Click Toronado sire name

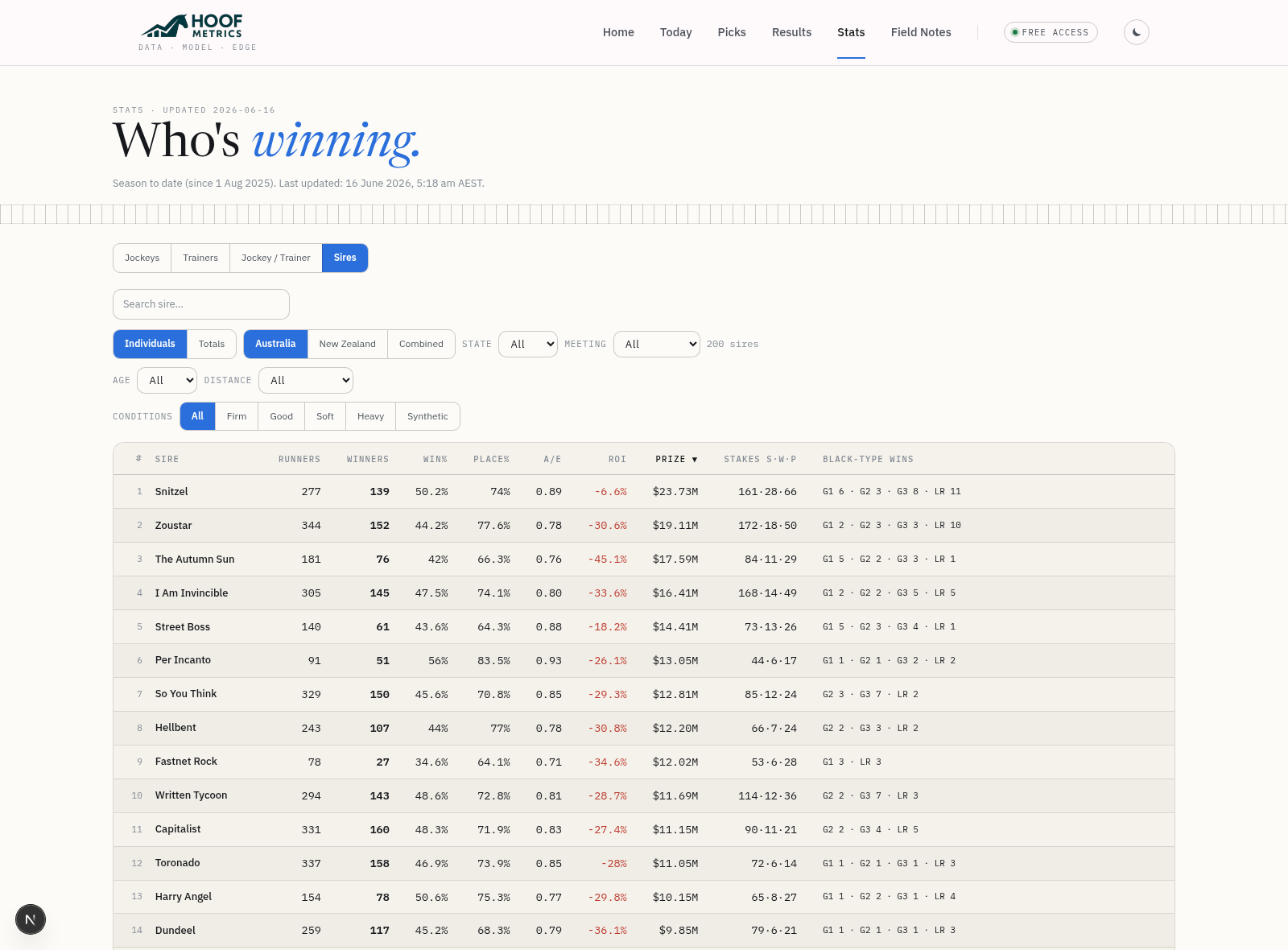(178, 863)
